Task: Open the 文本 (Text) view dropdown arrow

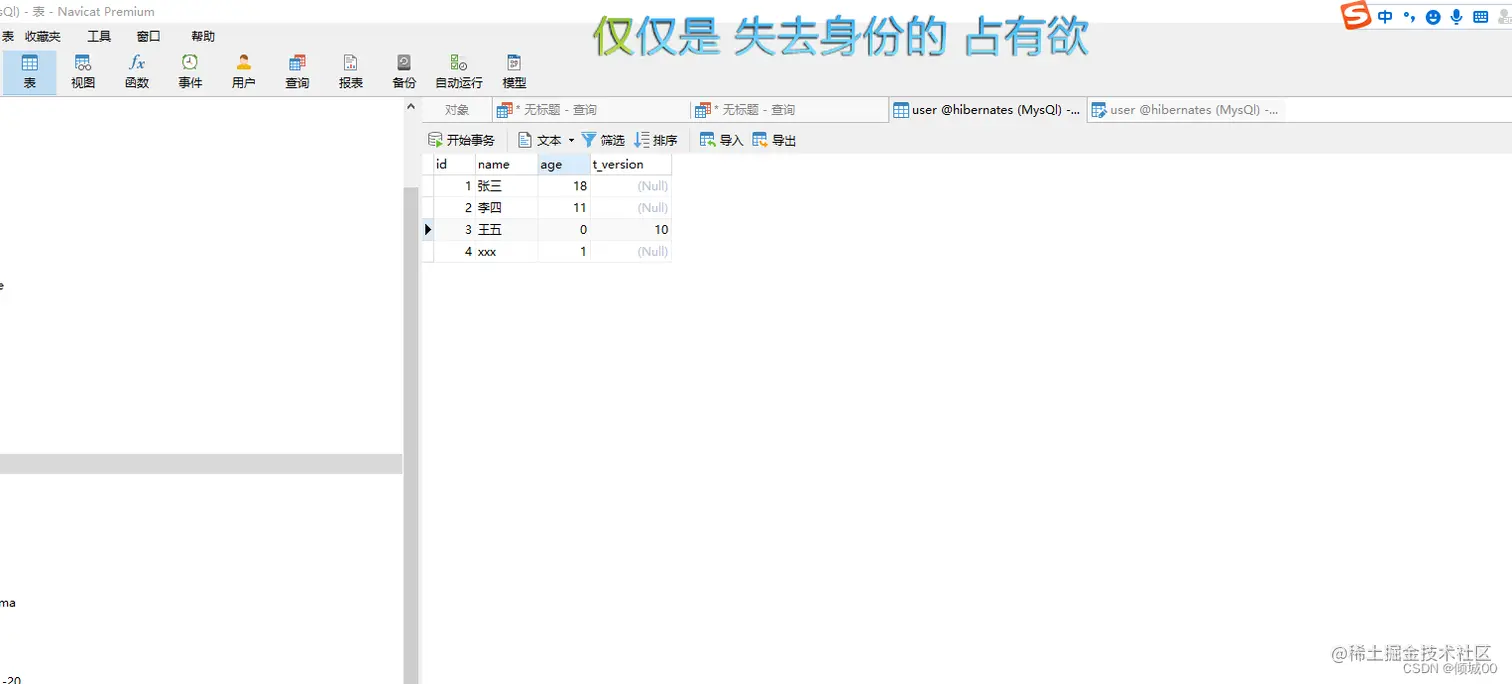Action: [570, 139]
